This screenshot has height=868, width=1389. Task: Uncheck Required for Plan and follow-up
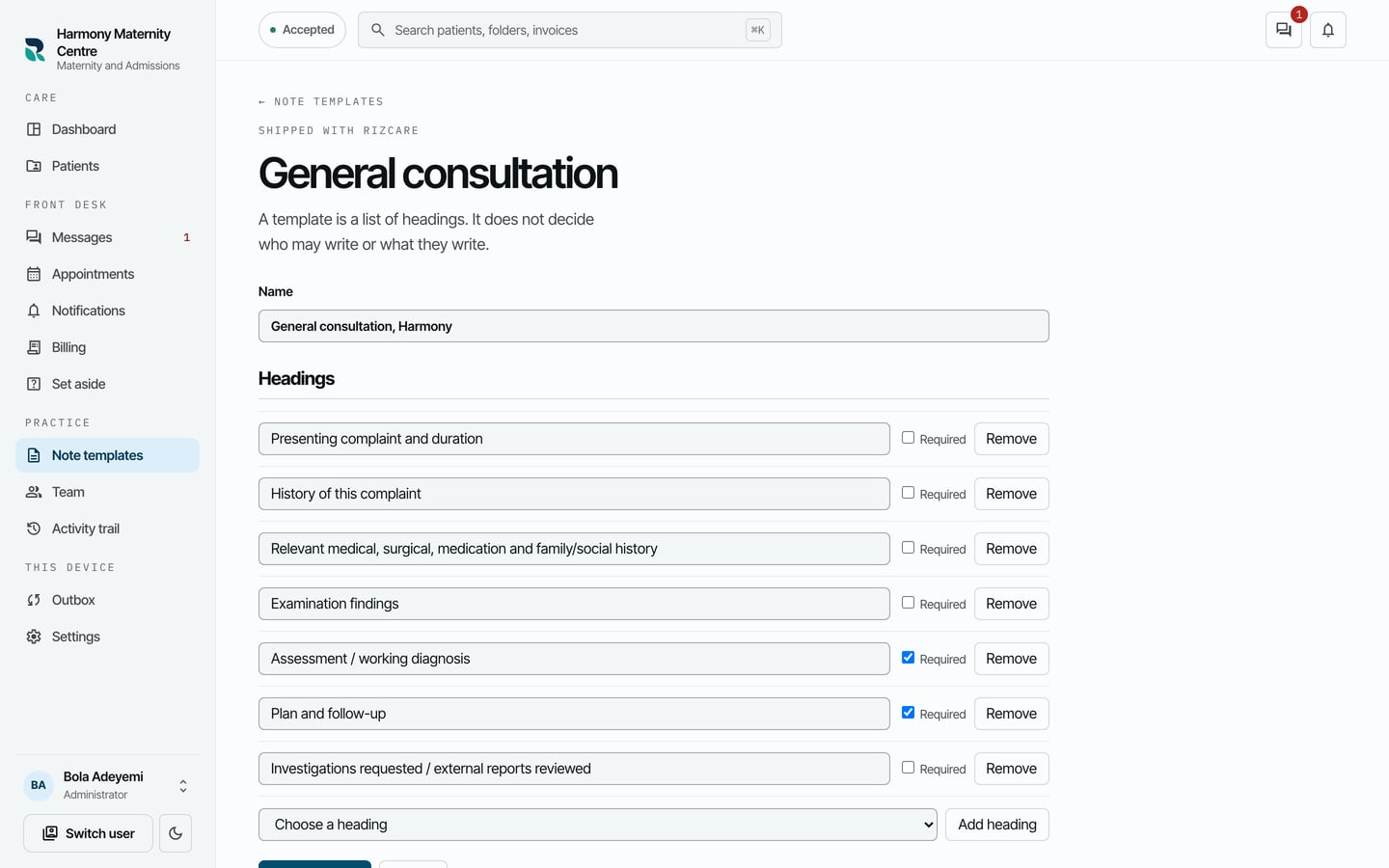(908, 713)
